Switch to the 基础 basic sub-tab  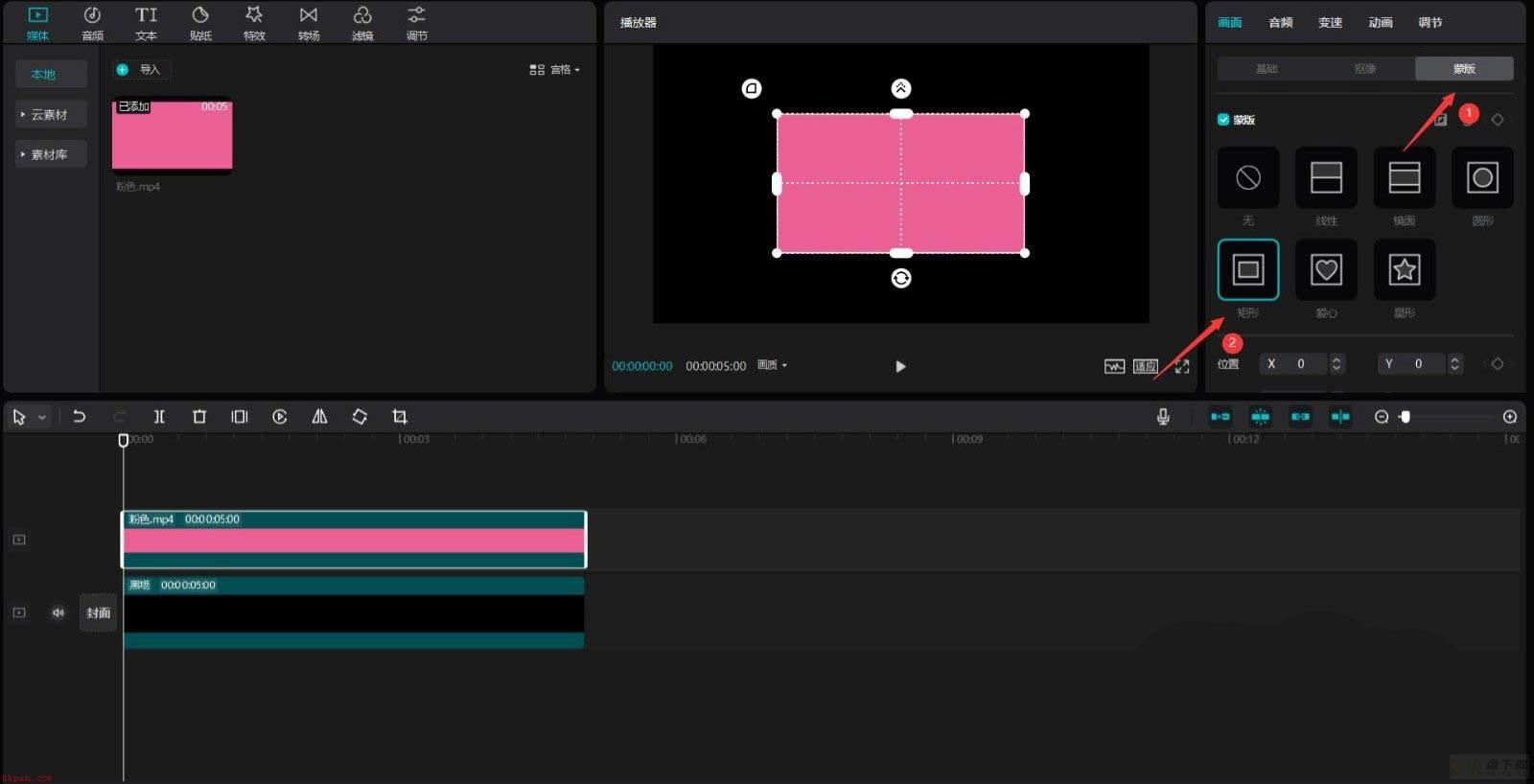[x=1267, y=69]
